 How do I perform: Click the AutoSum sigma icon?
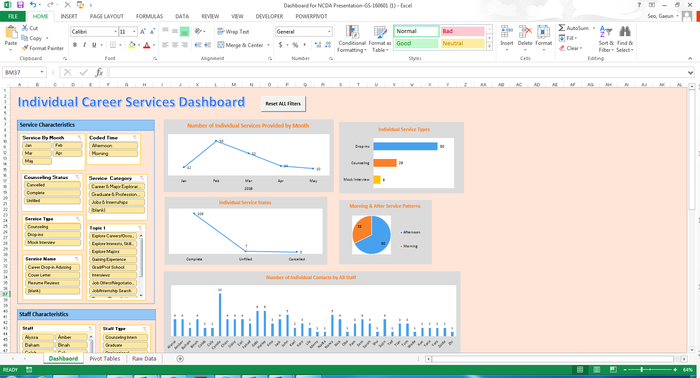point(562,28)
